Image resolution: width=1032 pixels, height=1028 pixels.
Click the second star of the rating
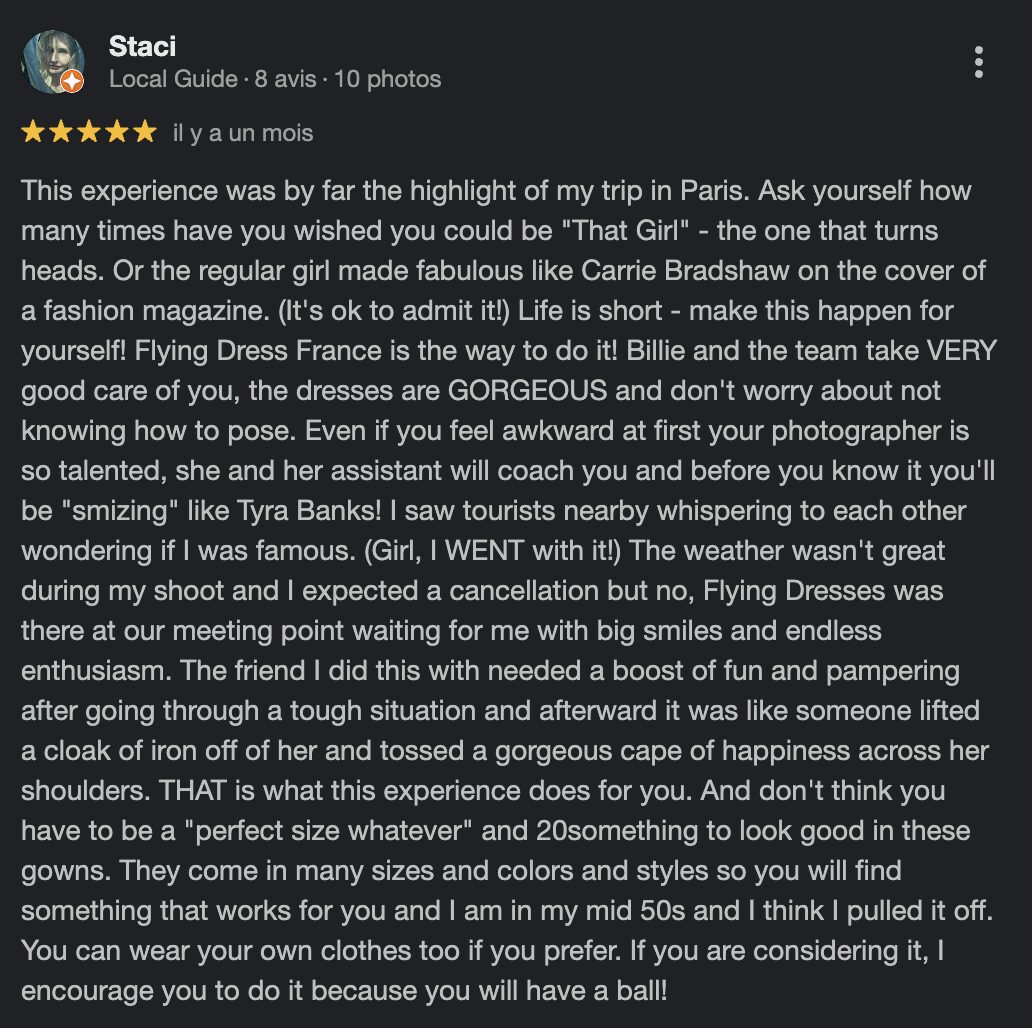pos(61,132)
